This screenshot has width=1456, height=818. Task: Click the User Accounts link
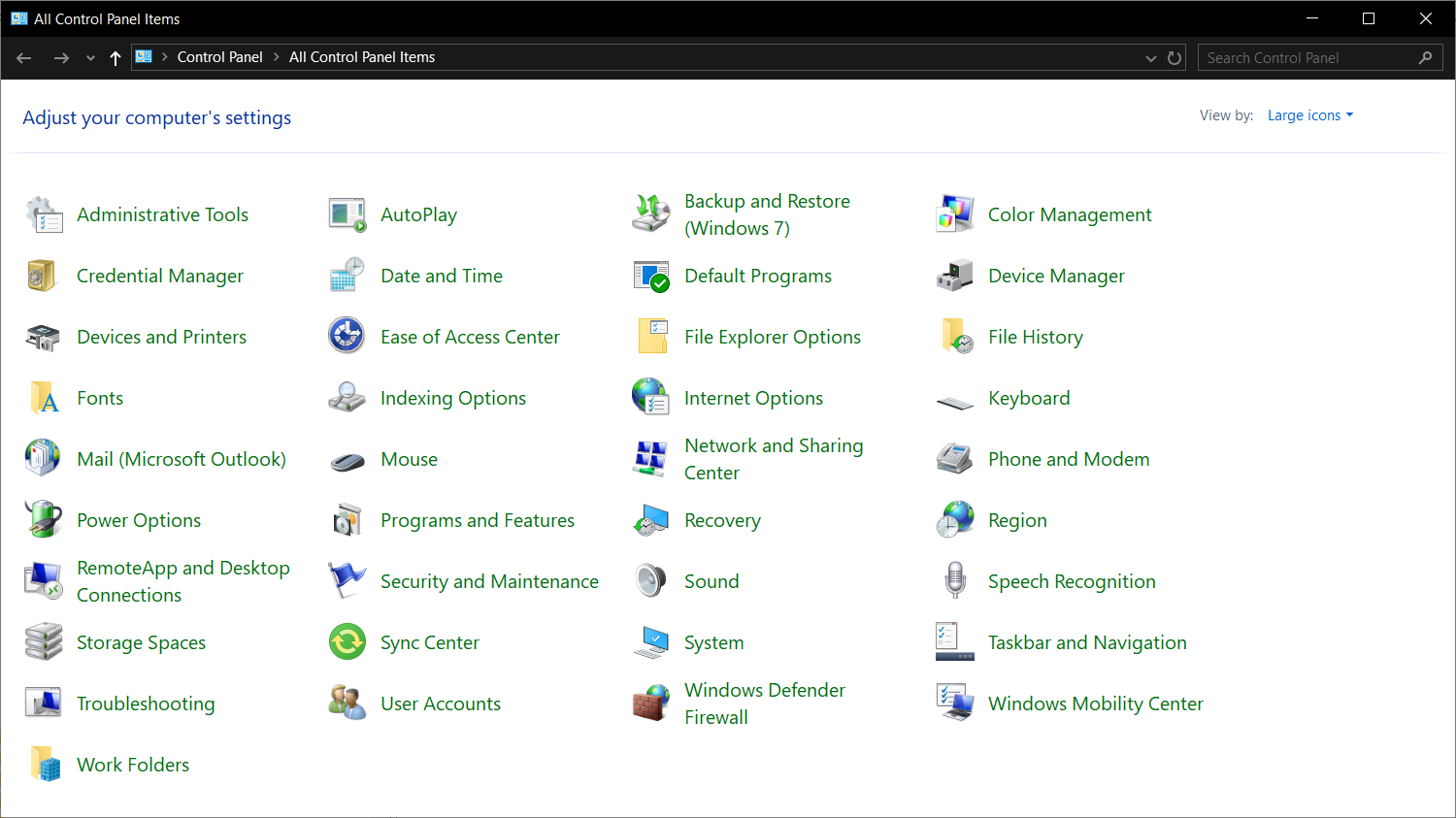click(x=441, y=703)
